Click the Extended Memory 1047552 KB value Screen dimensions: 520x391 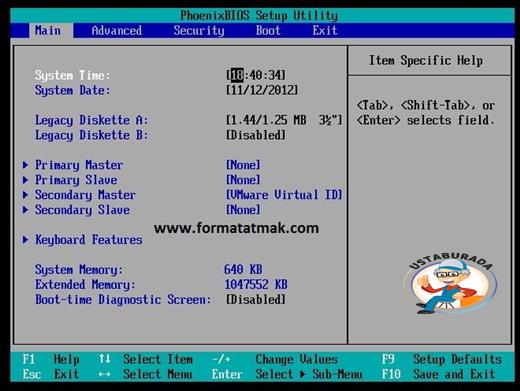click(x=256, y=284)
